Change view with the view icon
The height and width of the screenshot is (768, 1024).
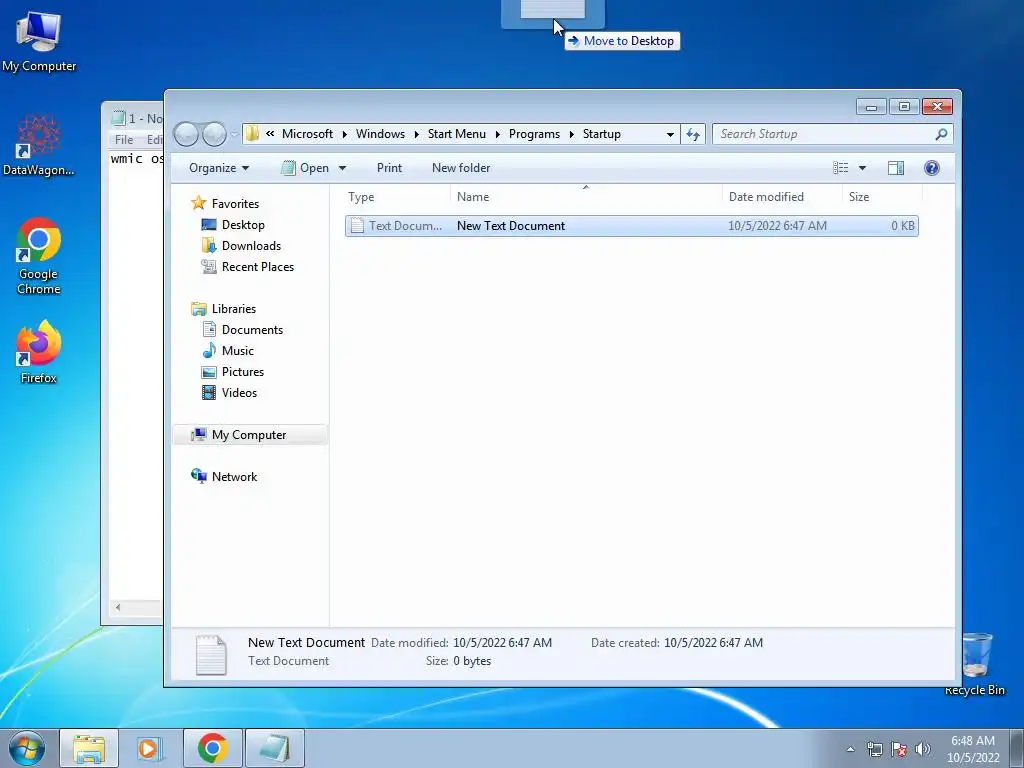[x=840, y=168]
